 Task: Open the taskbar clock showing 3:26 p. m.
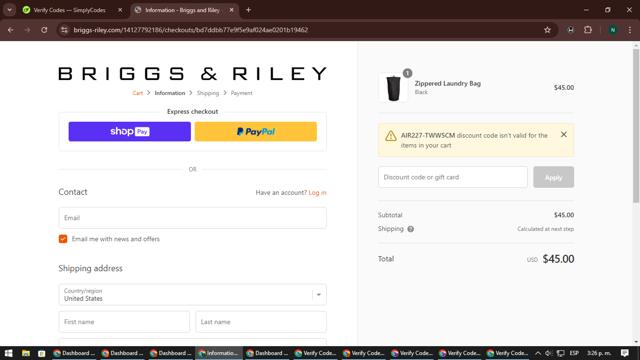pyautogui.click(x=599, y=353)
